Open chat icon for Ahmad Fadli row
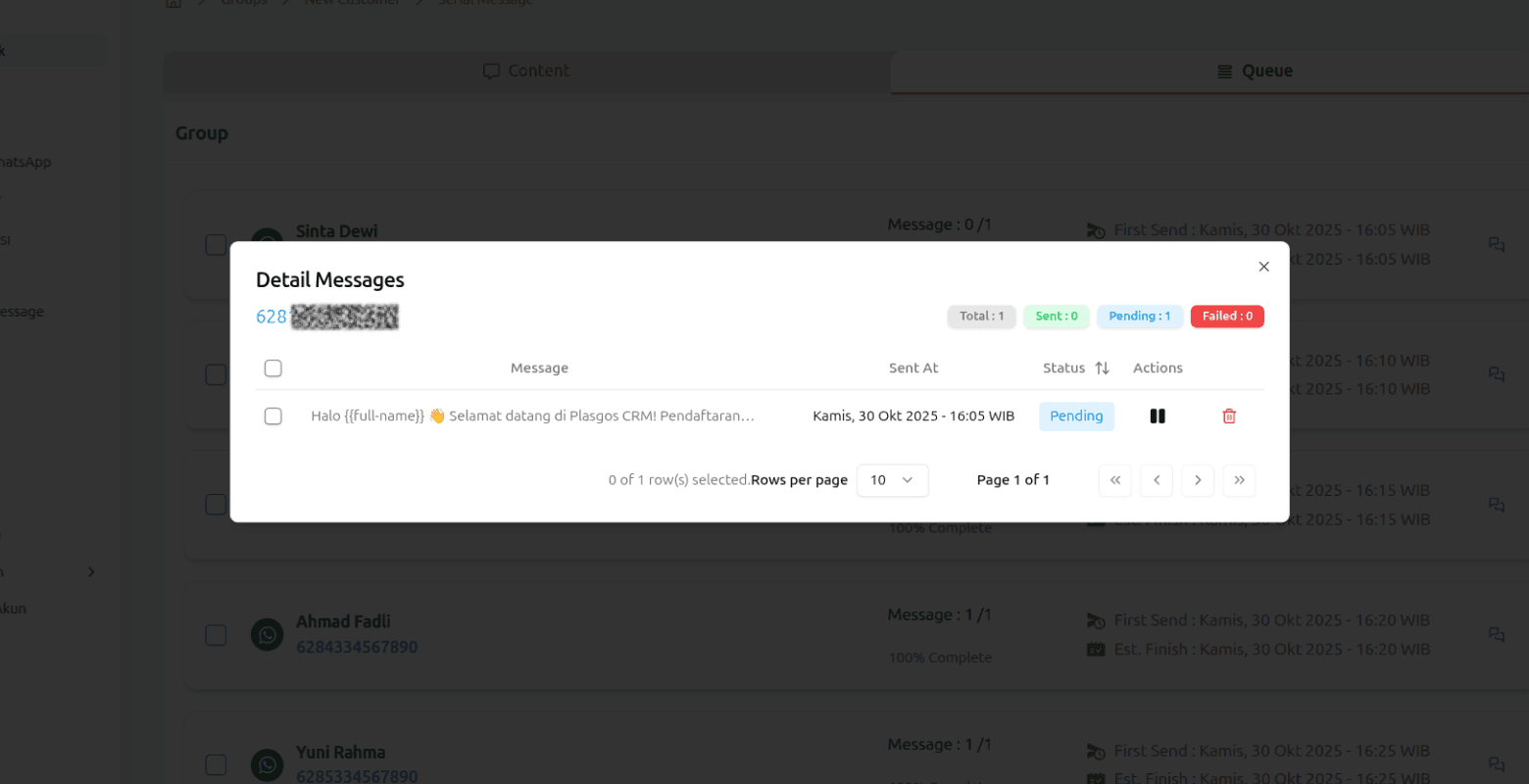Screen dimensions: 1529x784 tap(1496, 635)
